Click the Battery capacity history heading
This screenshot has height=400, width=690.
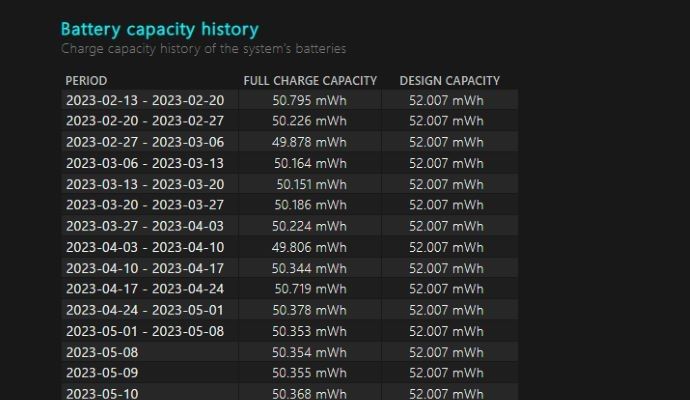[x=159, y=29]
